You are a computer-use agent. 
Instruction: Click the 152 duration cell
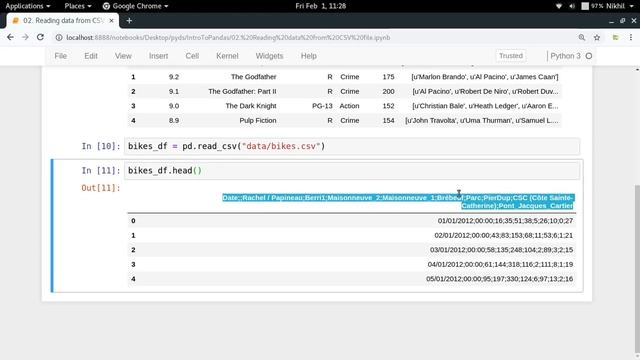(x=388, y=106)
